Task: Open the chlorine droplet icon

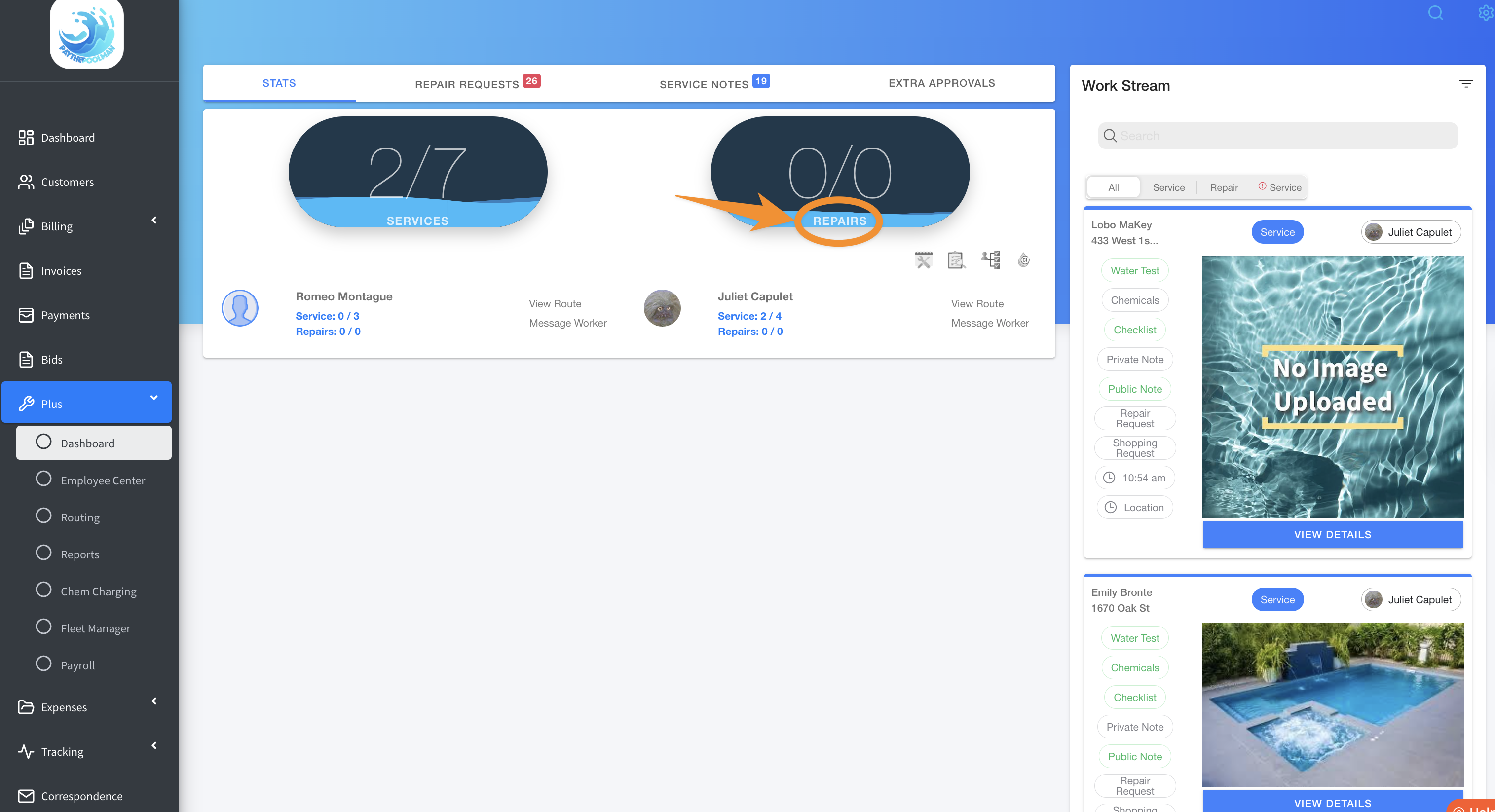Action: click(x=1024, y=260)
